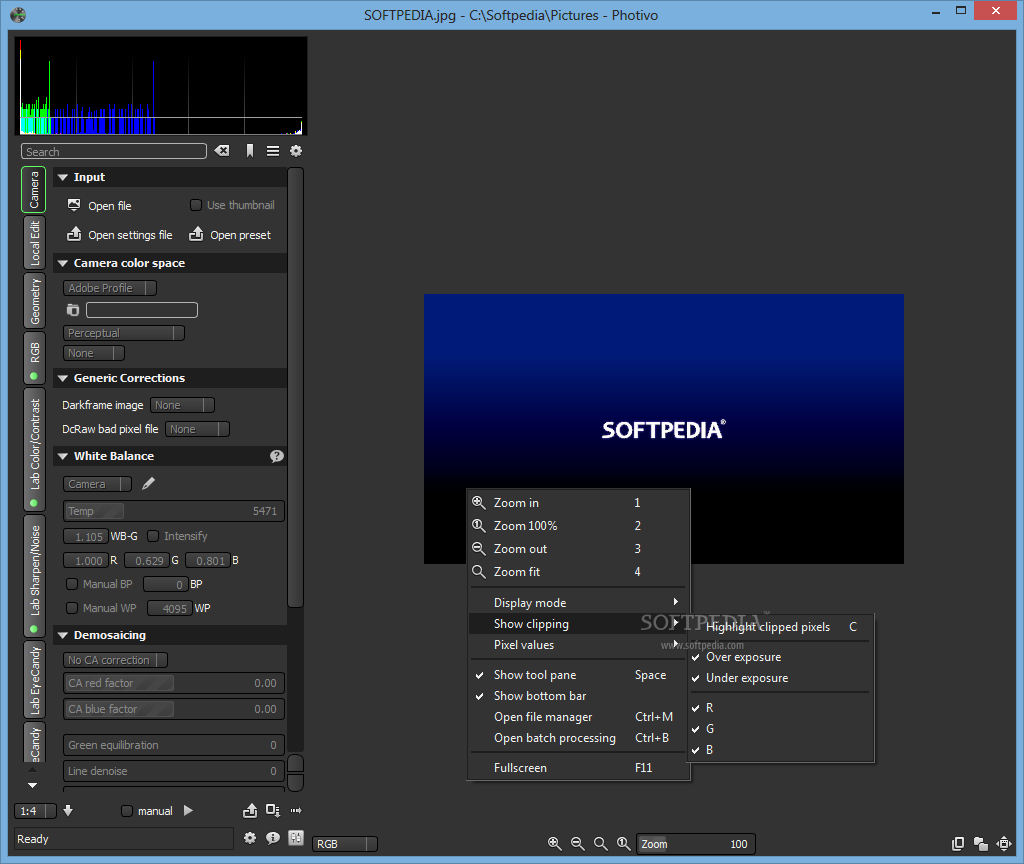1024x864 pixels.
Task: Open the Darkframe image None dropdown
Action: 182,405
